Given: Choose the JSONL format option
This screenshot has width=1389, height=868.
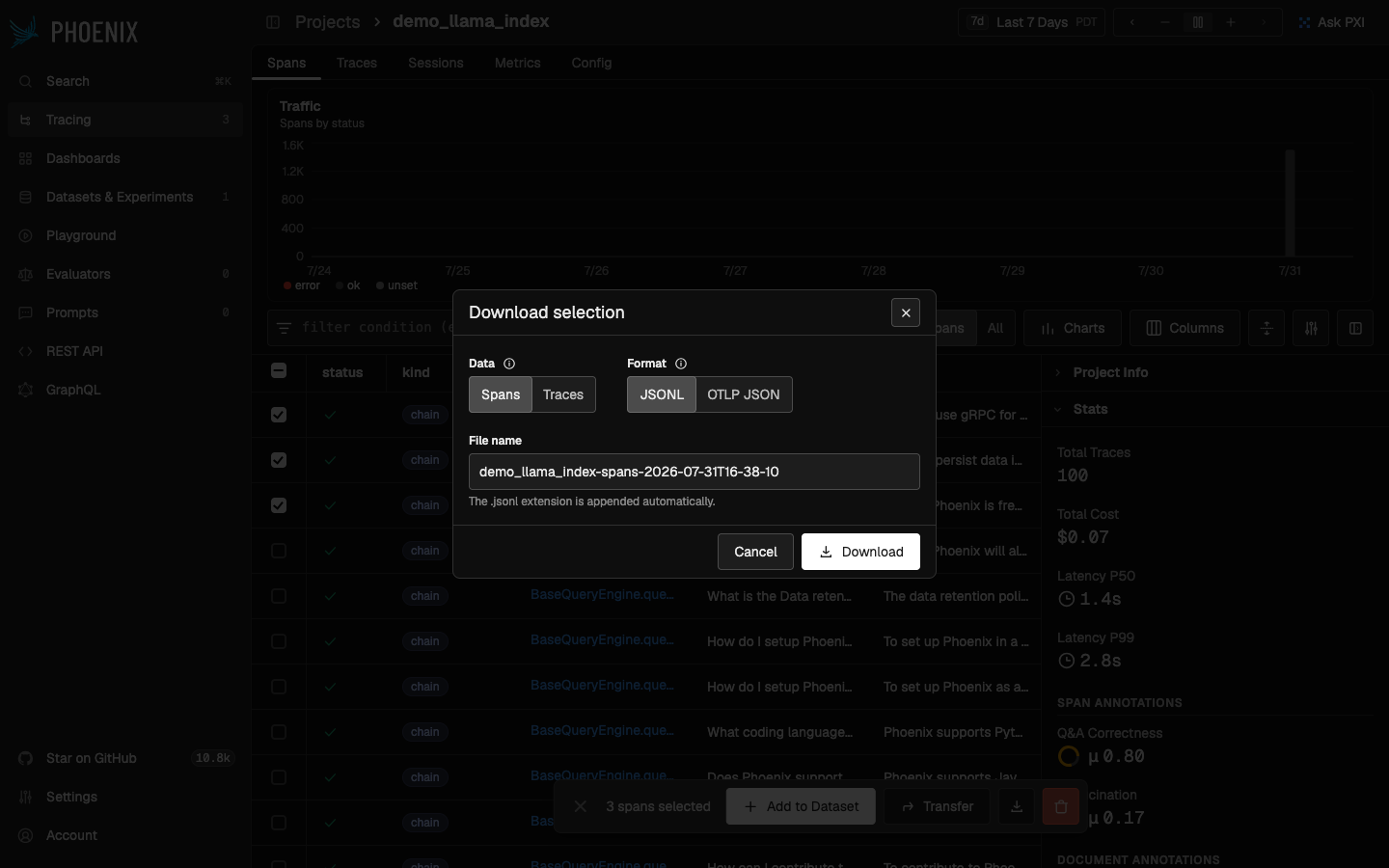Looking at the screenshot, I should pyautogui.click(x=662, y=394).
